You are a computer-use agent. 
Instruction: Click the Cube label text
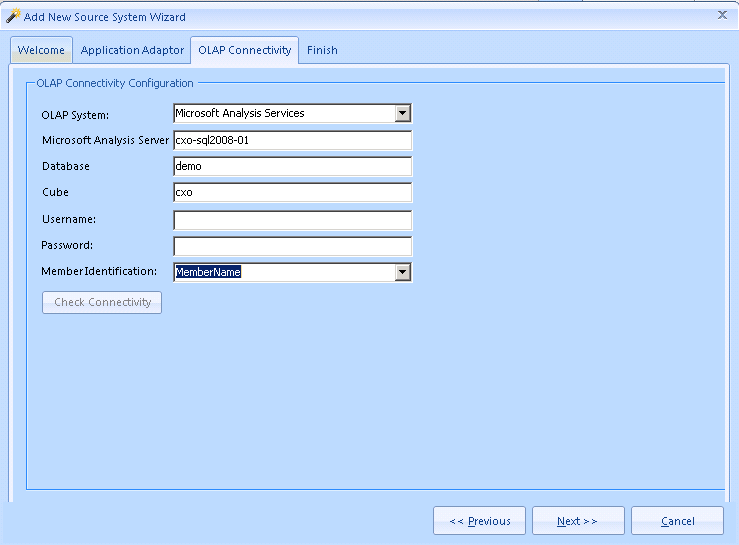[55, 192]
